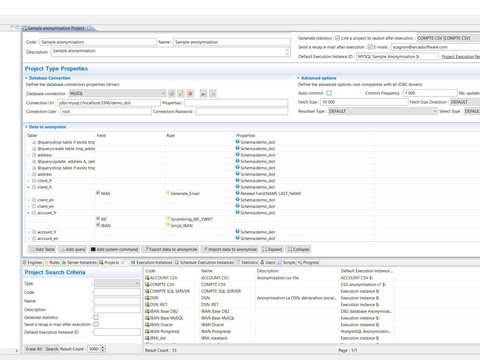The width and height of the screenshot is (480, 360).
Task: Switch to the Statistics tab
Action: pyautogui.click(x=247, y=262)
